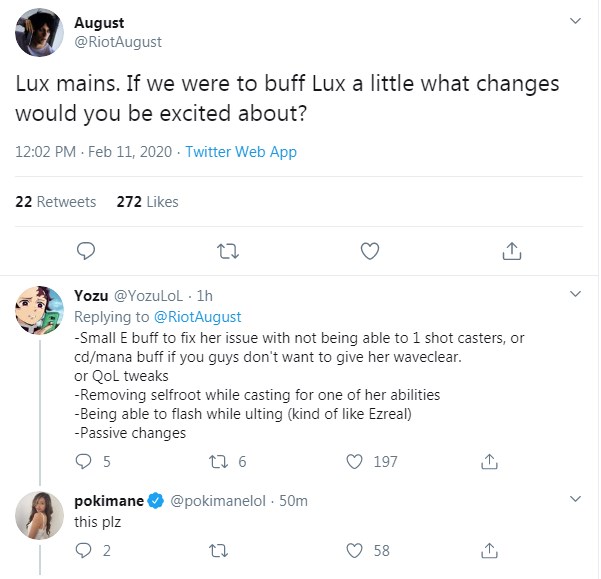601x579 pixels.
Task: Open more options on August's tweet
Action: [574, 21]
